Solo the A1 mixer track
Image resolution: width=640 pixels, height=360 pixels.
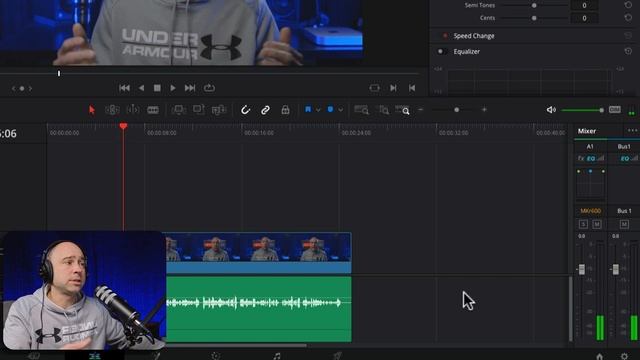583,224
